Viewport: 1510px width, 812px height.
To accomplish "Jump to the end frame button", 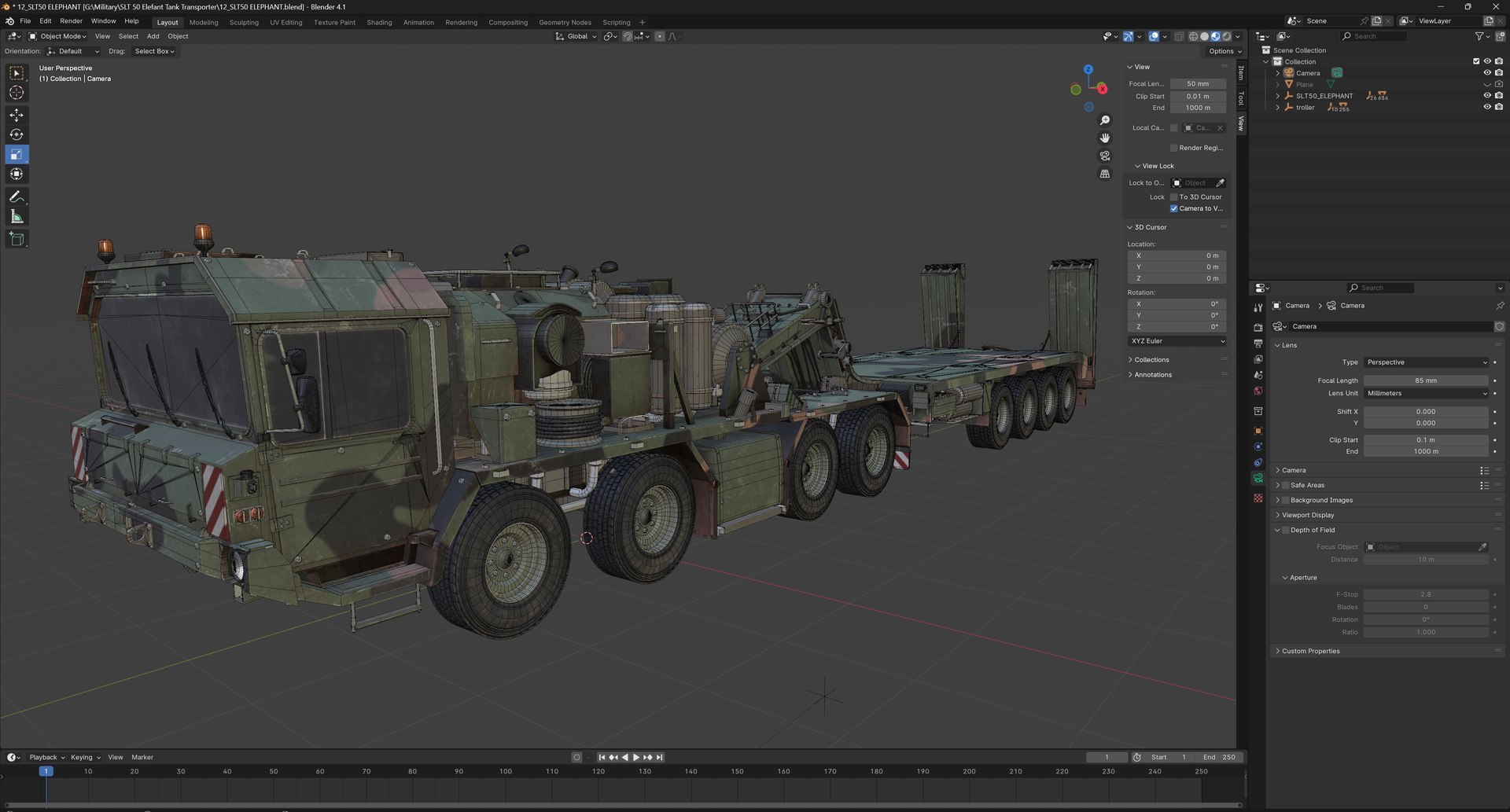I will [660, 758].
